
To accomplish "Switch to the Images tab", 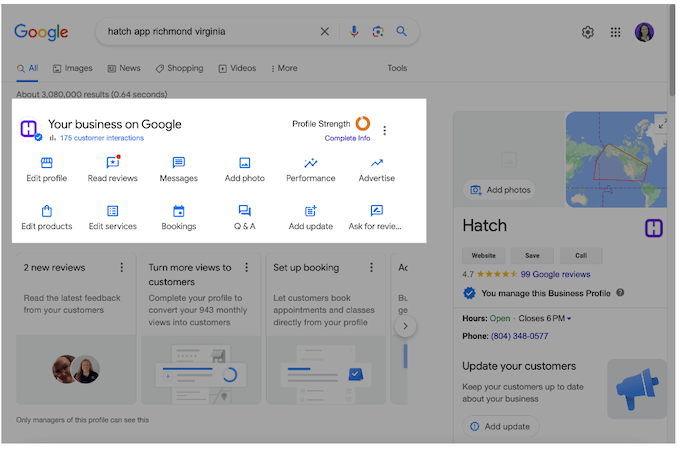I will [x=72, y=69].
